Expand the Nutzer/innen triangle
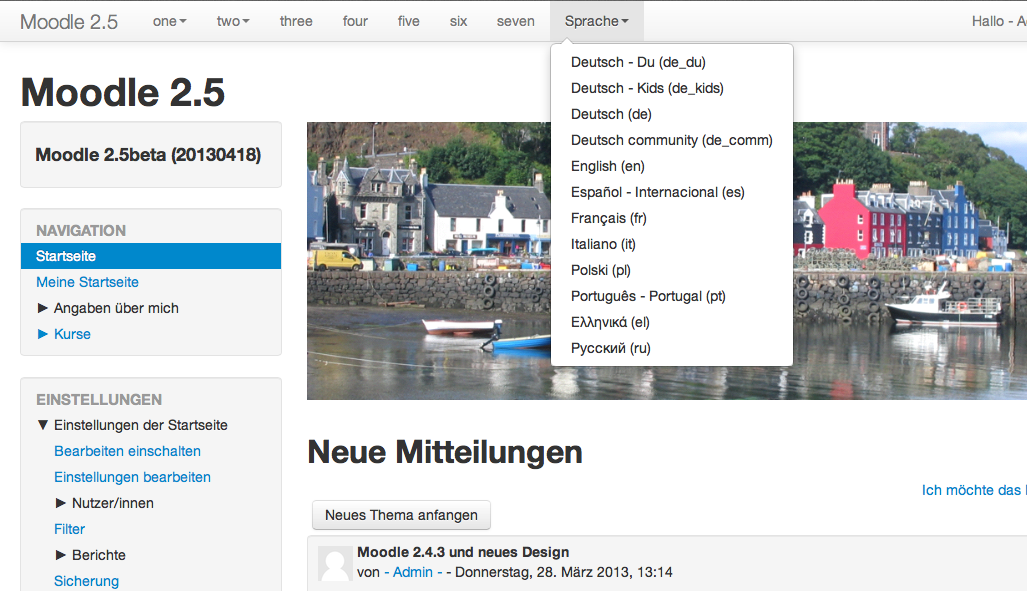The height and width of the screenshot is (591, 1027). tap(60, 503)
